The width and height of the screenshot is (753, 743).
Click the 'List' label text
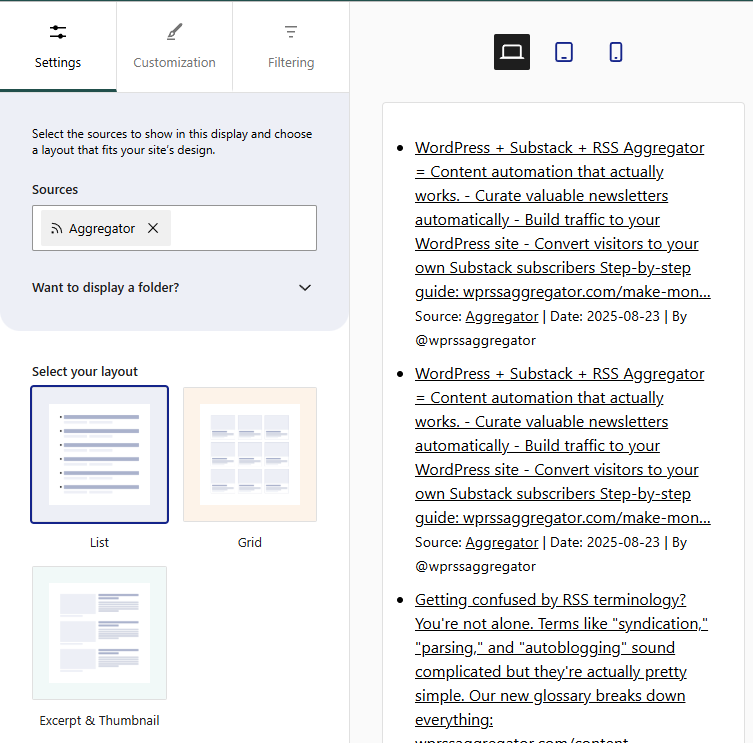99,543
